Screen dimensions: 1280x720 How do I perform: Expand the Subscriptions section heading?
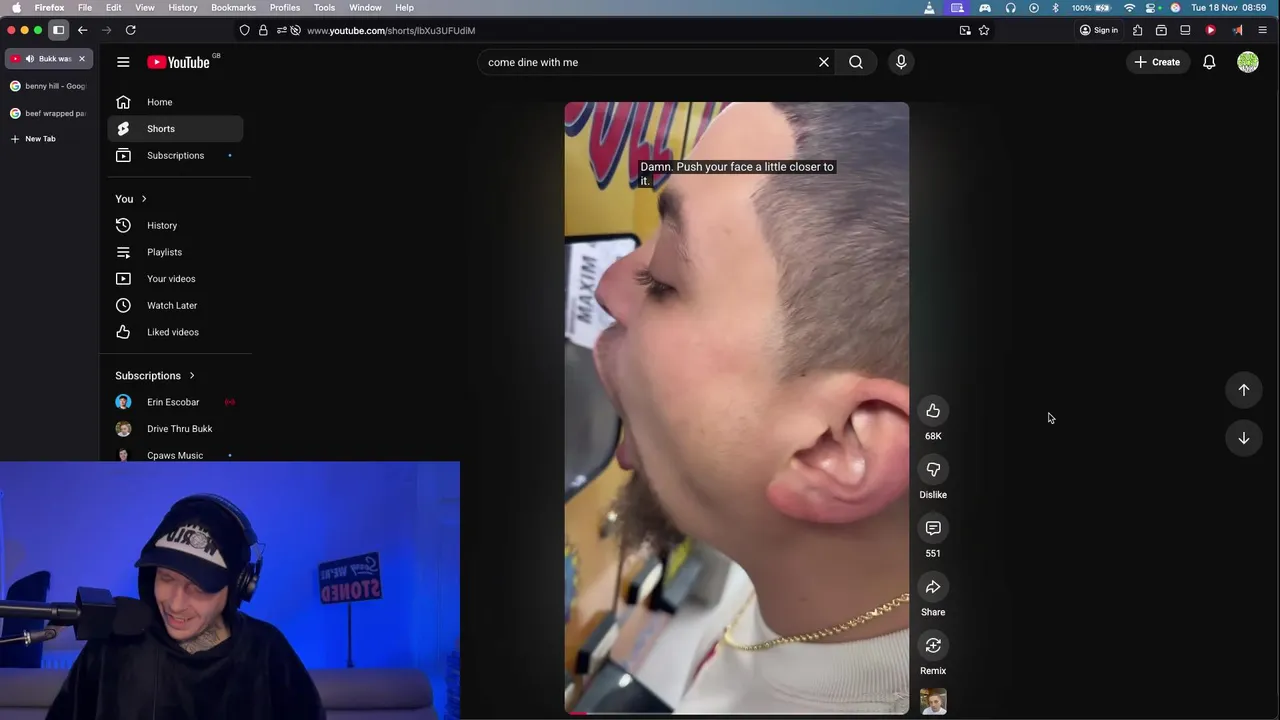pyautogui.click(x=155, y=376)
